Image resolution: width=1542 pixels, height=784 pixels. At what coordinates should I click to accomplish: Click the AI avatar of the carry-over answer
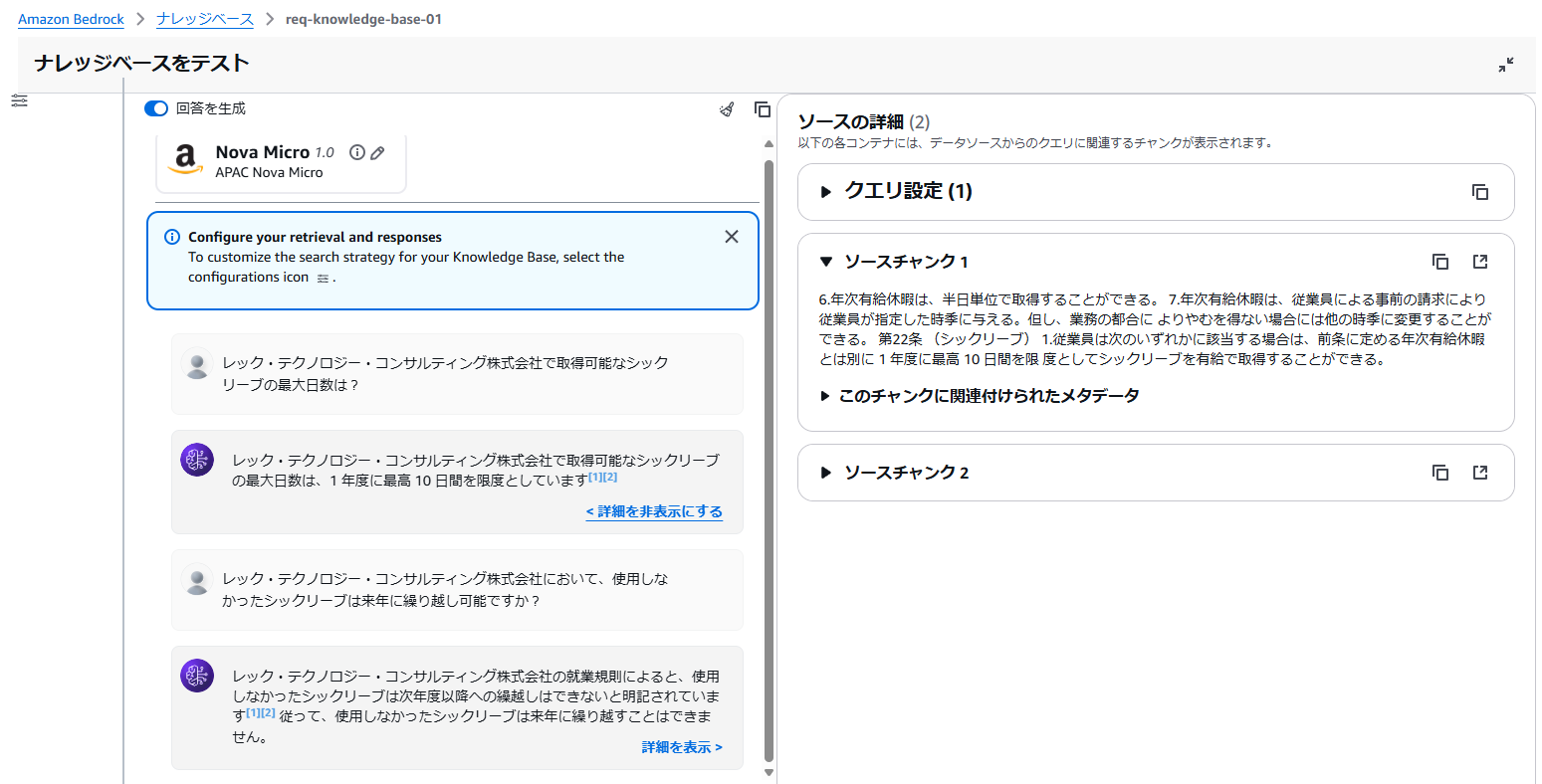197,675
